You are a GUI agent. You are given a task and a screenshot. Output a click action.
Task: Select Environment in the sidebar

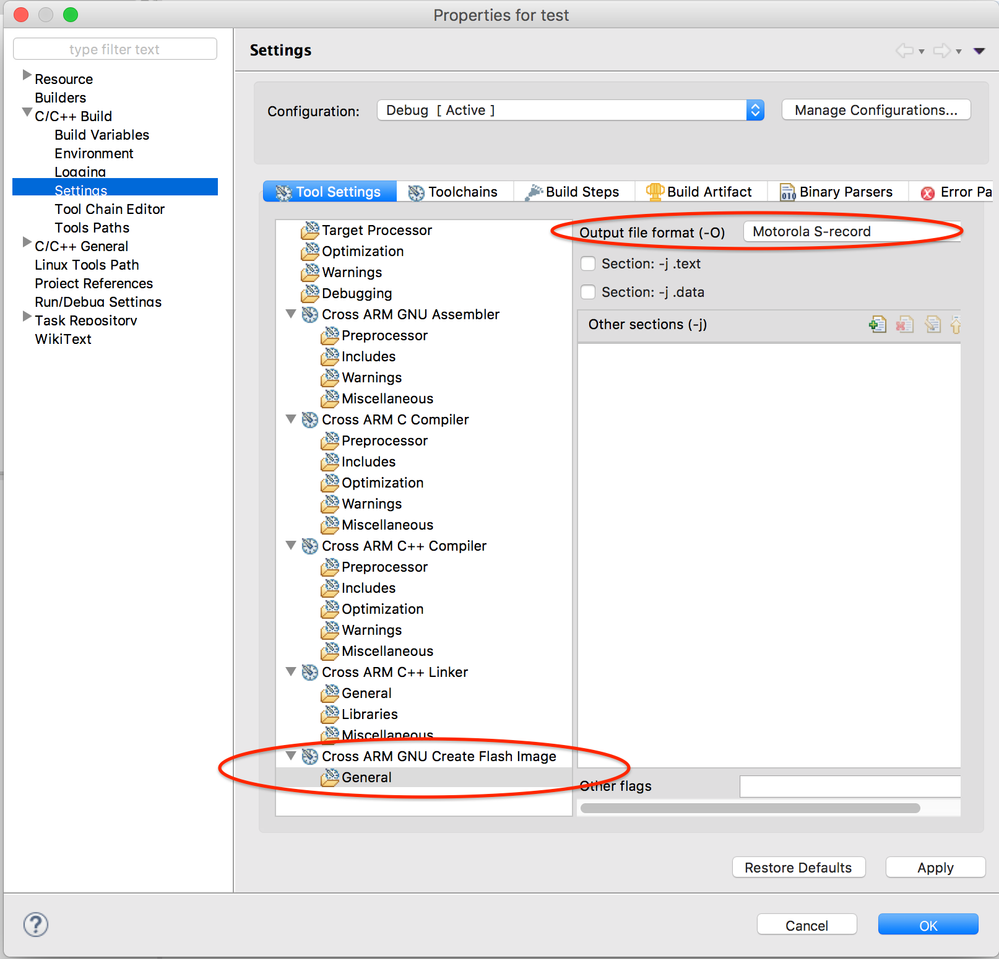pos(94,153)
